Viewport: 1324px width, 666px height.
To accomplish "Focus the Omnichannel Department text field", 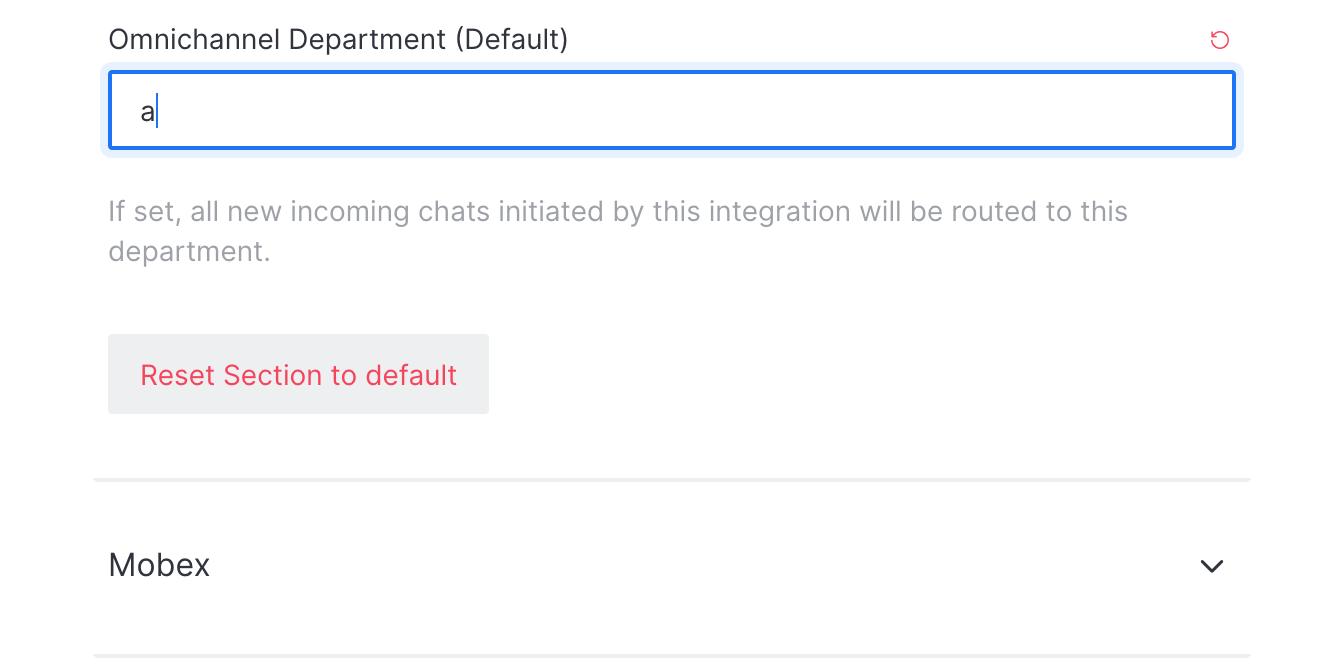I will coord(670,111).
